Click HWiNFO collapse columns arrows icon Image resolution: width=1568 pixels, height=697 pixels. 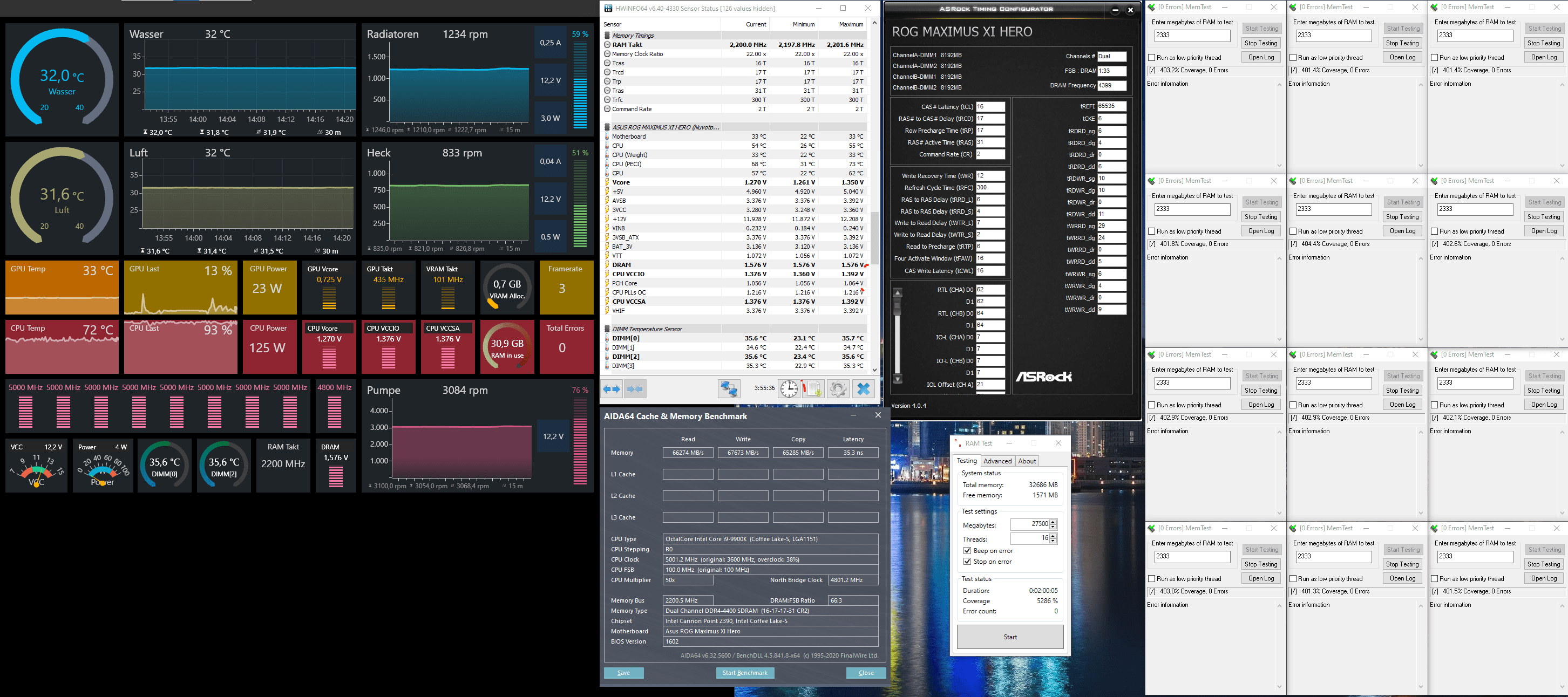(x=635, y=388)
